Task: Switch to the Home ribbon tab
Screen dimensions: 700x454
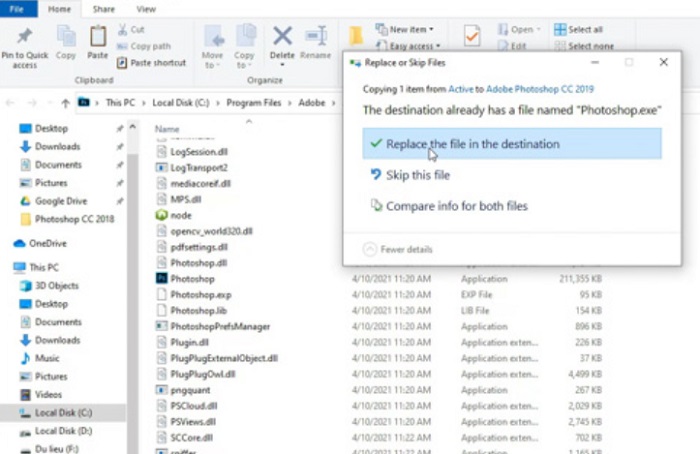Action: 59,9
